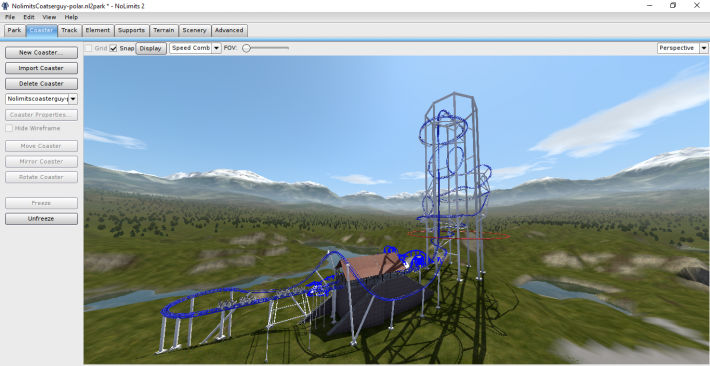
Task: Click the Freeze button
Action: click(x=41, y=203)
